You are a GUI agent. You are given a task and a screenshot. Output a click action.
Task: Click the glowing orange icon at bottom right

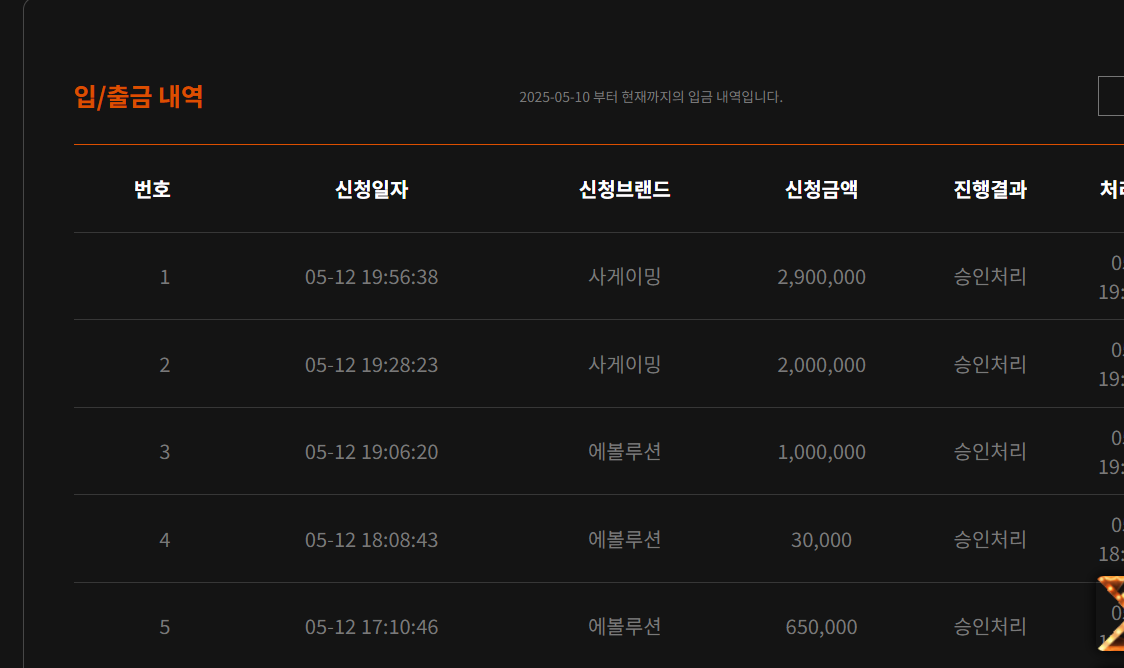(1111, 613)
